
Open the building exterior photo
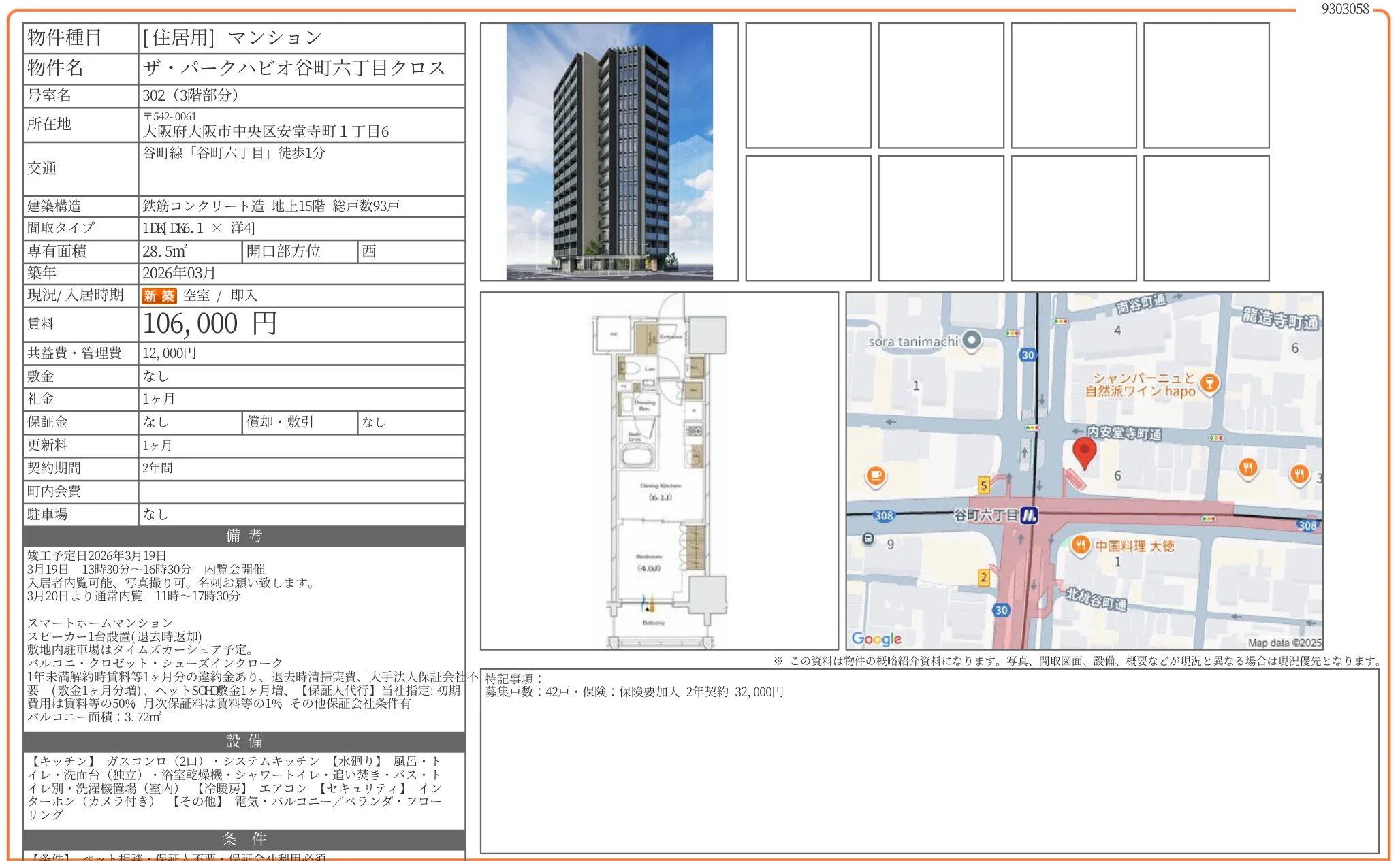[x=609, y=151]
